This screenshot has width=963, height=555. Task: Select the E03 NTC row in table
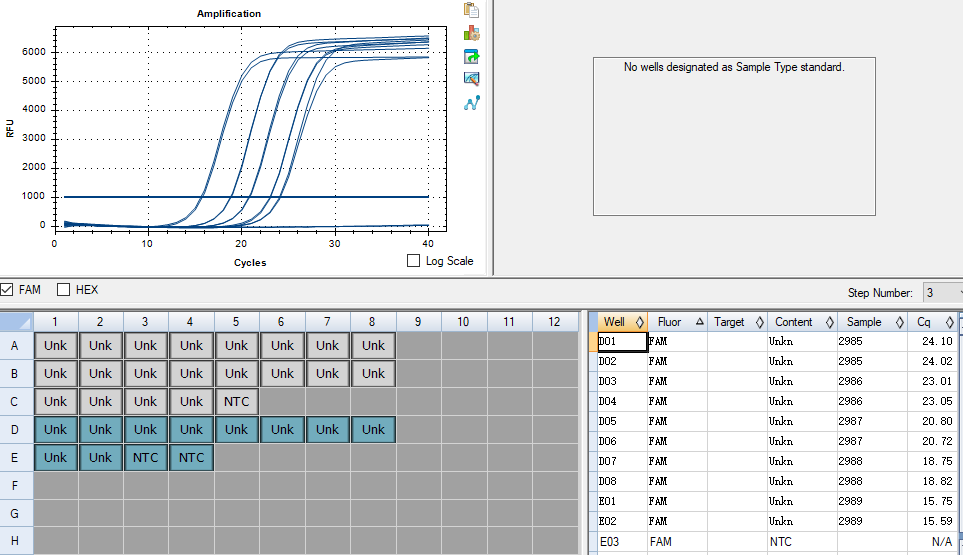pyautogui.click(x=777, y=541)
